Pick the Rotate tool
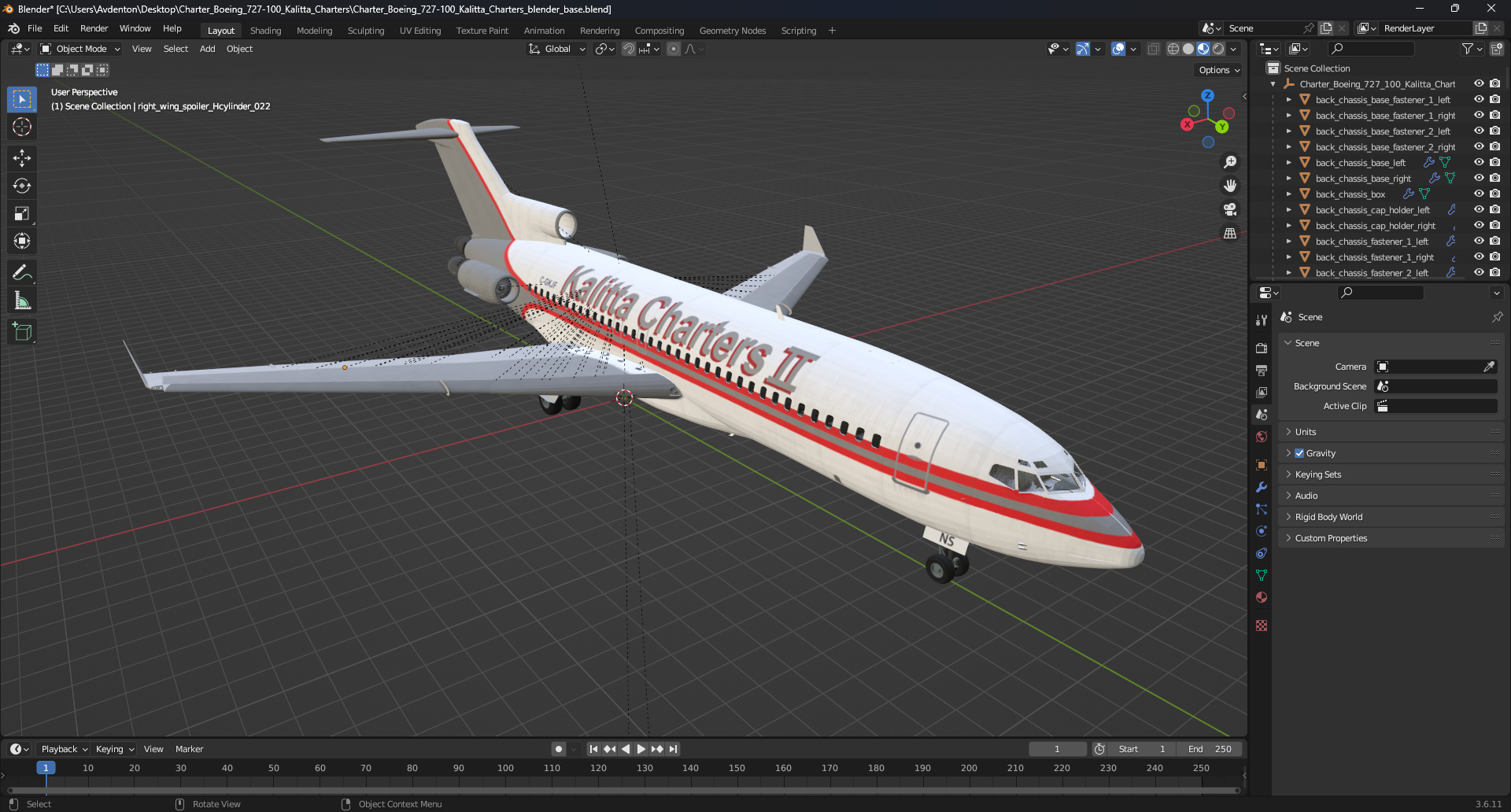Viewport: 1511px width, 812px height. pyautogui.click(x=22, y=186)
